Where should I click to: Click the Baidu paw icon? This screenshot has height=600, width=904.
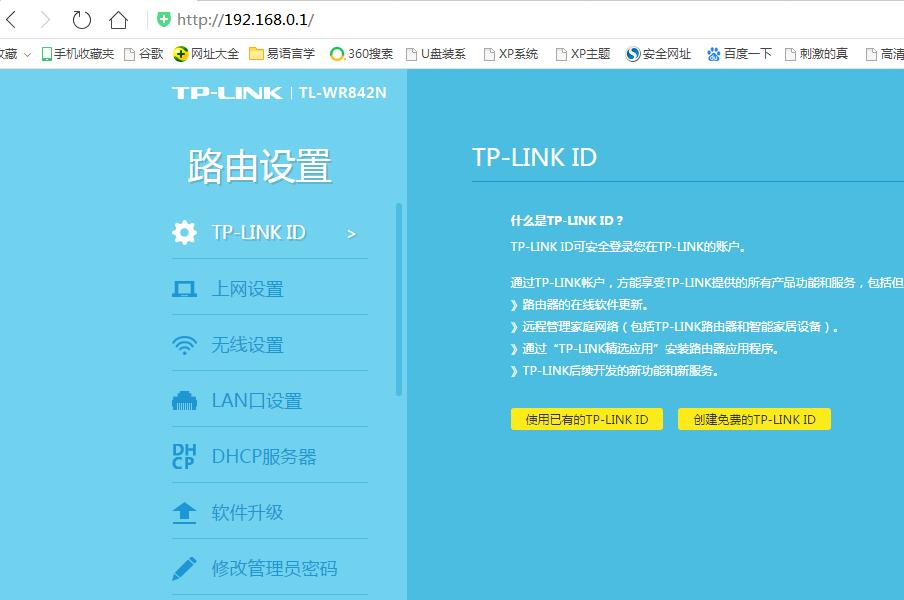(714, 54)
